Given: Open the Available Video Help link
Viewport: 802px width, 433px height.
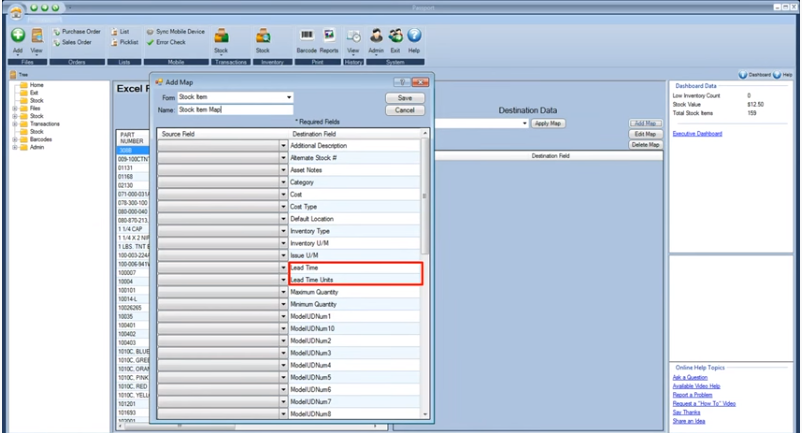Looking at the screenshot, I should click(x=696, y=386).
